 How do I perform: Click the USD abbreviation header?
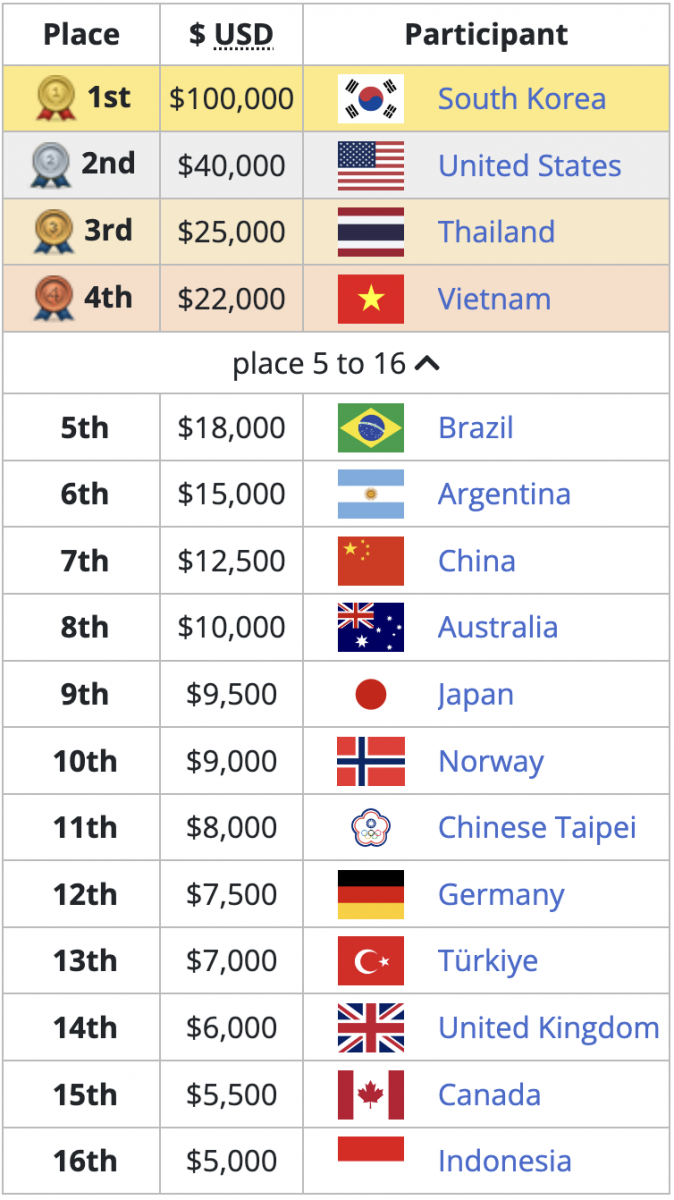tap(244, 35)
